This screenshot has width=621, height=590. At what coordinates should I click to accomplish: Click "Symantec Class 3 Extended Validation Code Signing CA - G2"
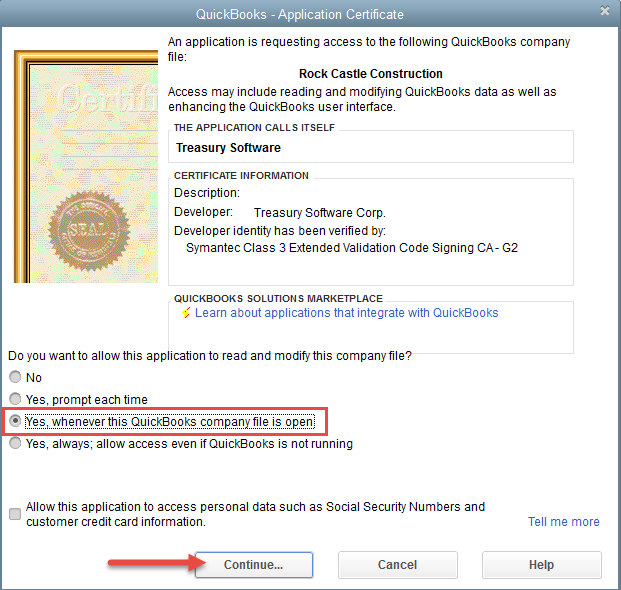(352, 248)
